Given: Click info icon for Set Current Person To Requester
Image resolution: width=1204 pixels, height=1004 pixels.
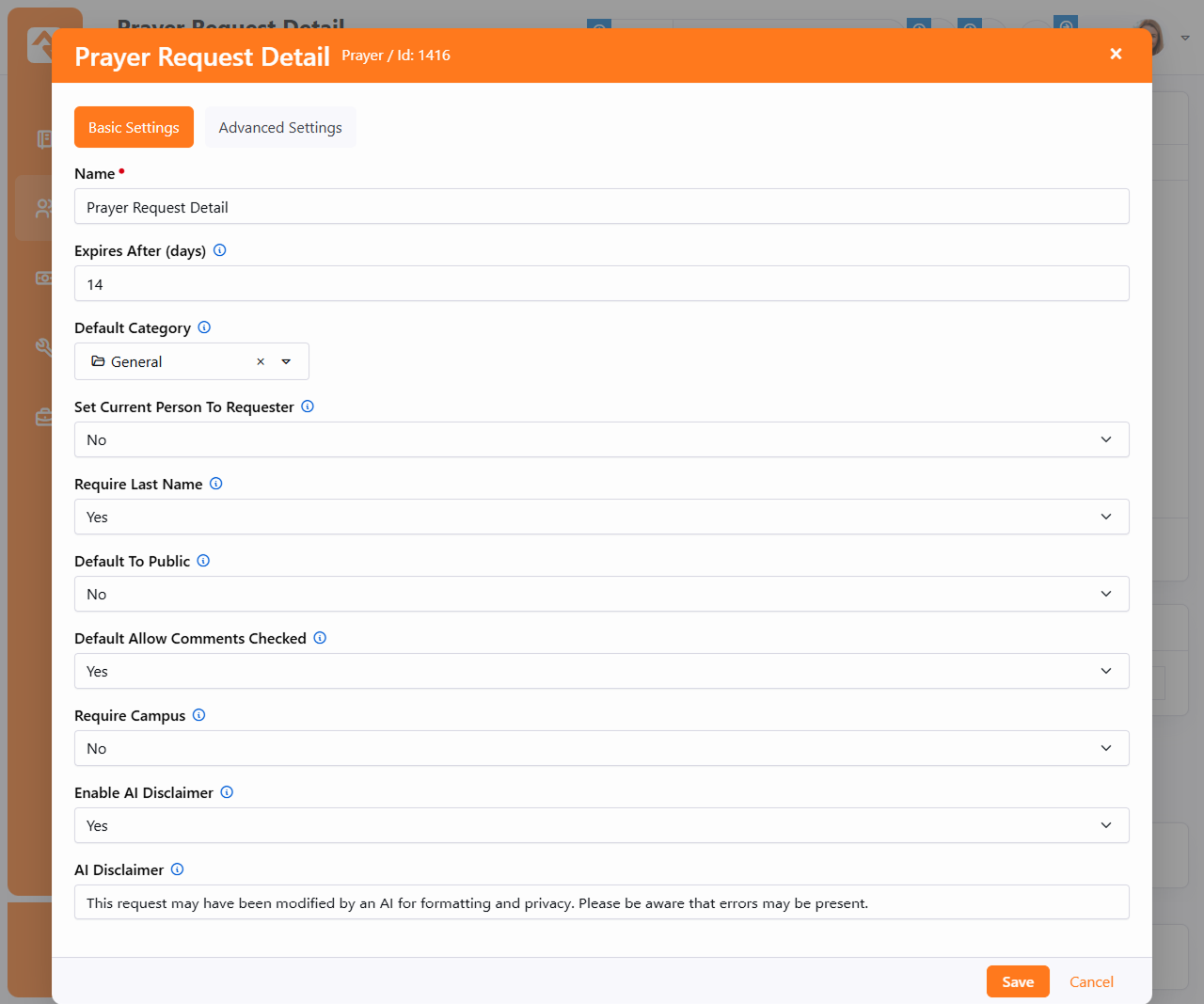Looking at the screenshot, I should [x=308, y=406].
